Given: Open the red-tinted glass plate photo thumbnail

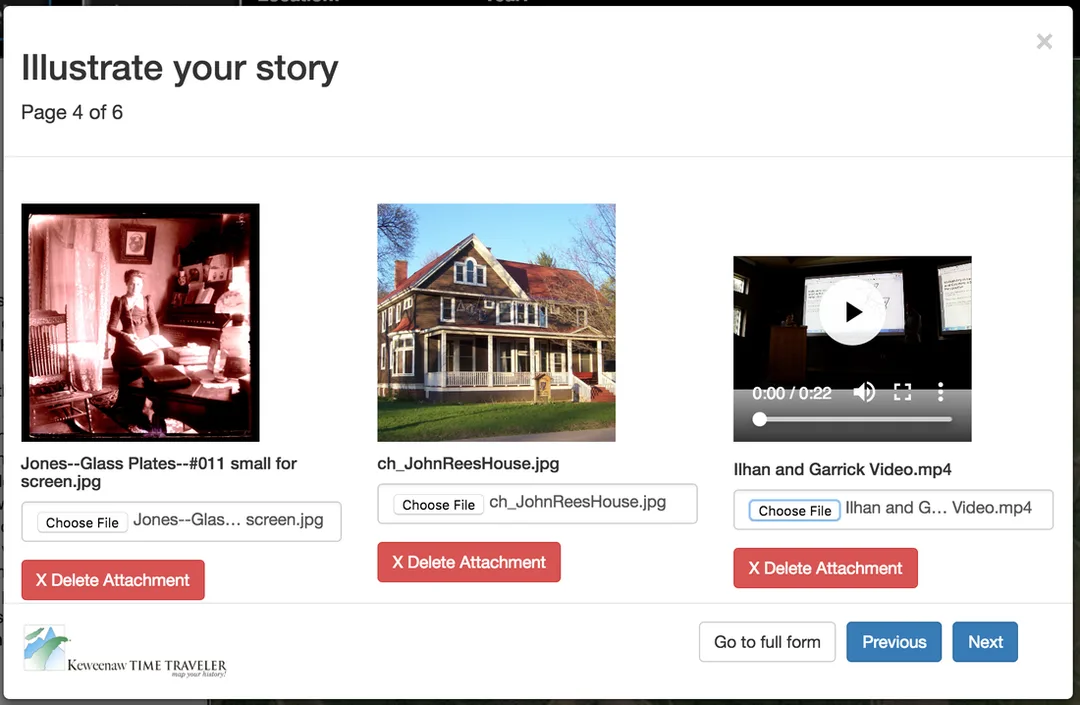Looking at the screenshot, I should tap(141, 322).
